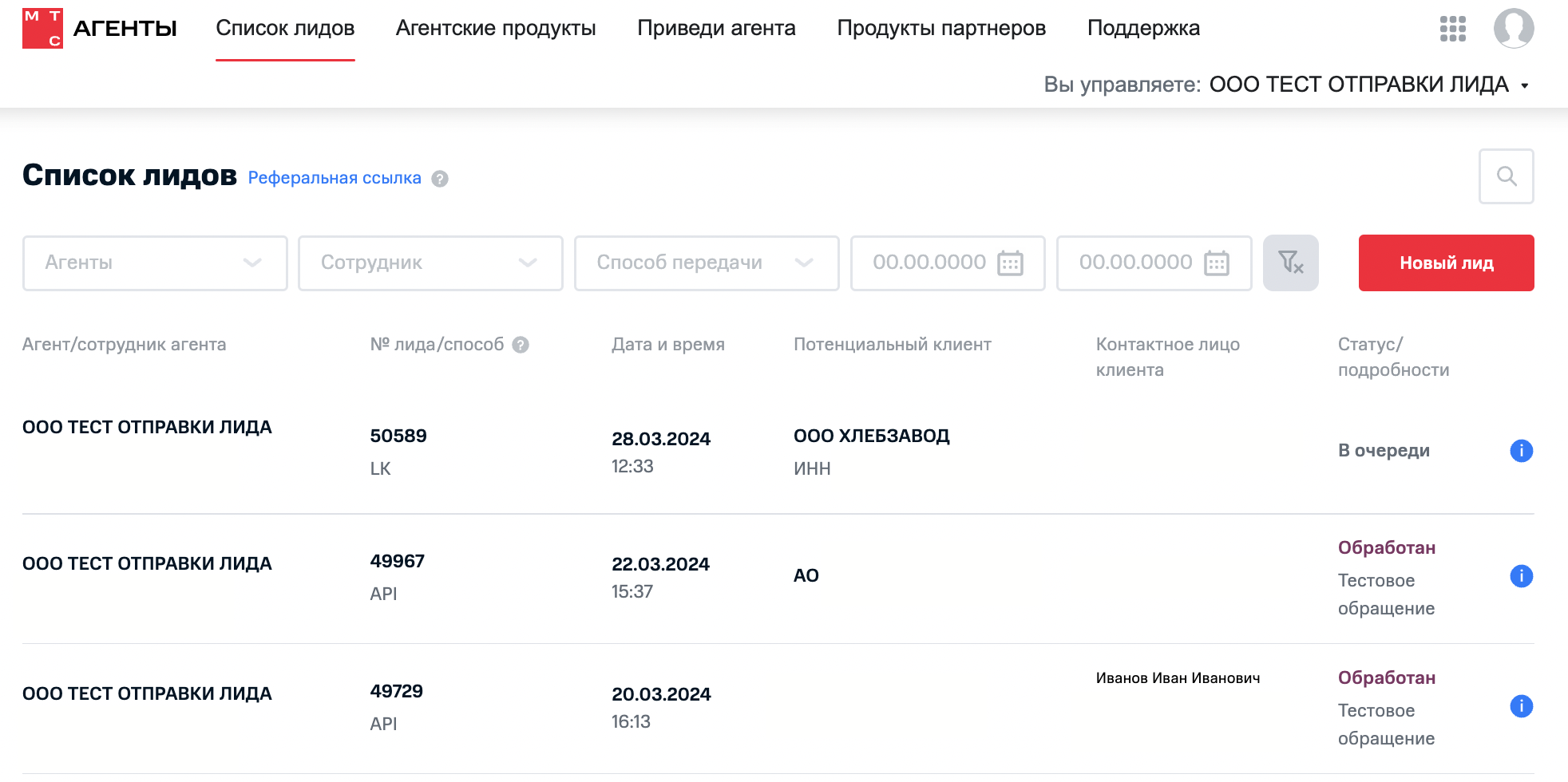Open calendar icon in second date field
Viewport: 1568px width, 782px height.
1217,263
